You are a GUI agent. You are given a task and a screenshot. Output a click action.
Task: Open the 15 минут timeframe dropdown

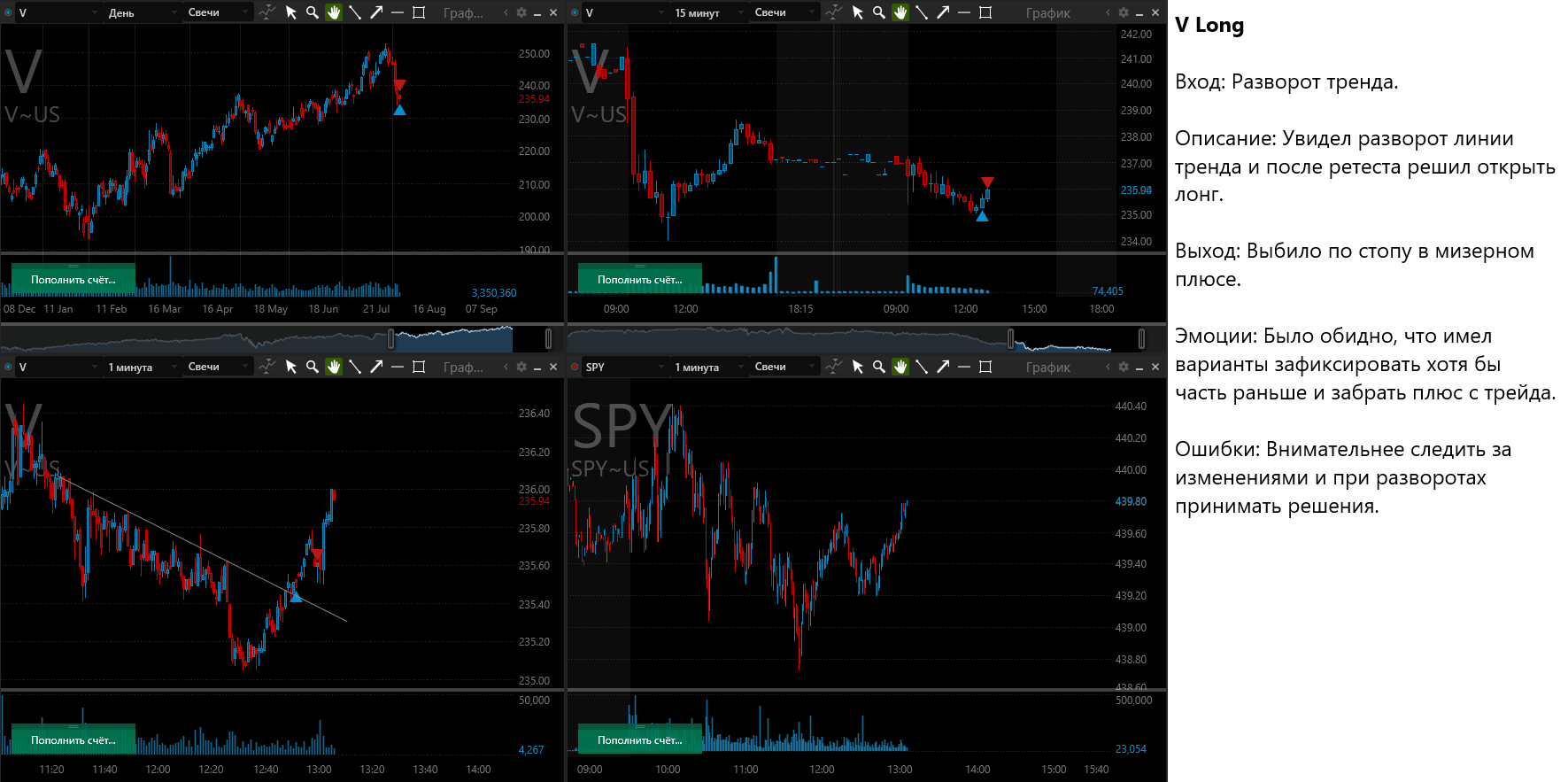[708, 12]
